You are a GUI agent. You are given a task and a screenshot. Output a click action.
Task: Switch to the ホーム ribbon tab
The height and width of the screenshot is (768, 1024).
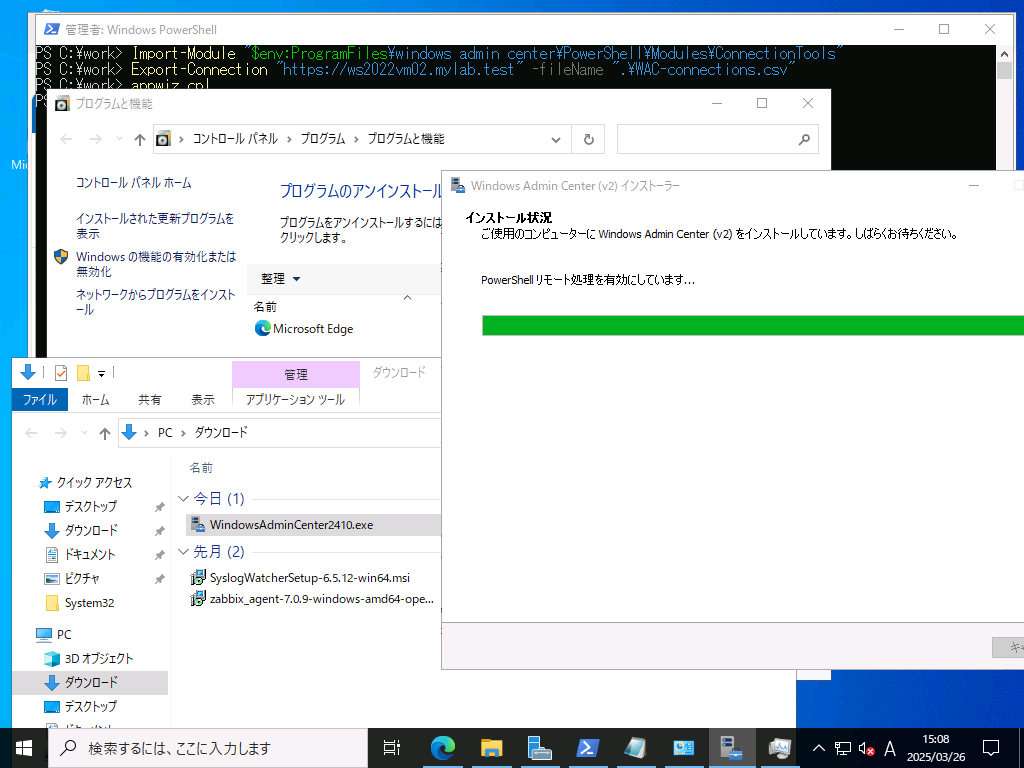point(95,400)
